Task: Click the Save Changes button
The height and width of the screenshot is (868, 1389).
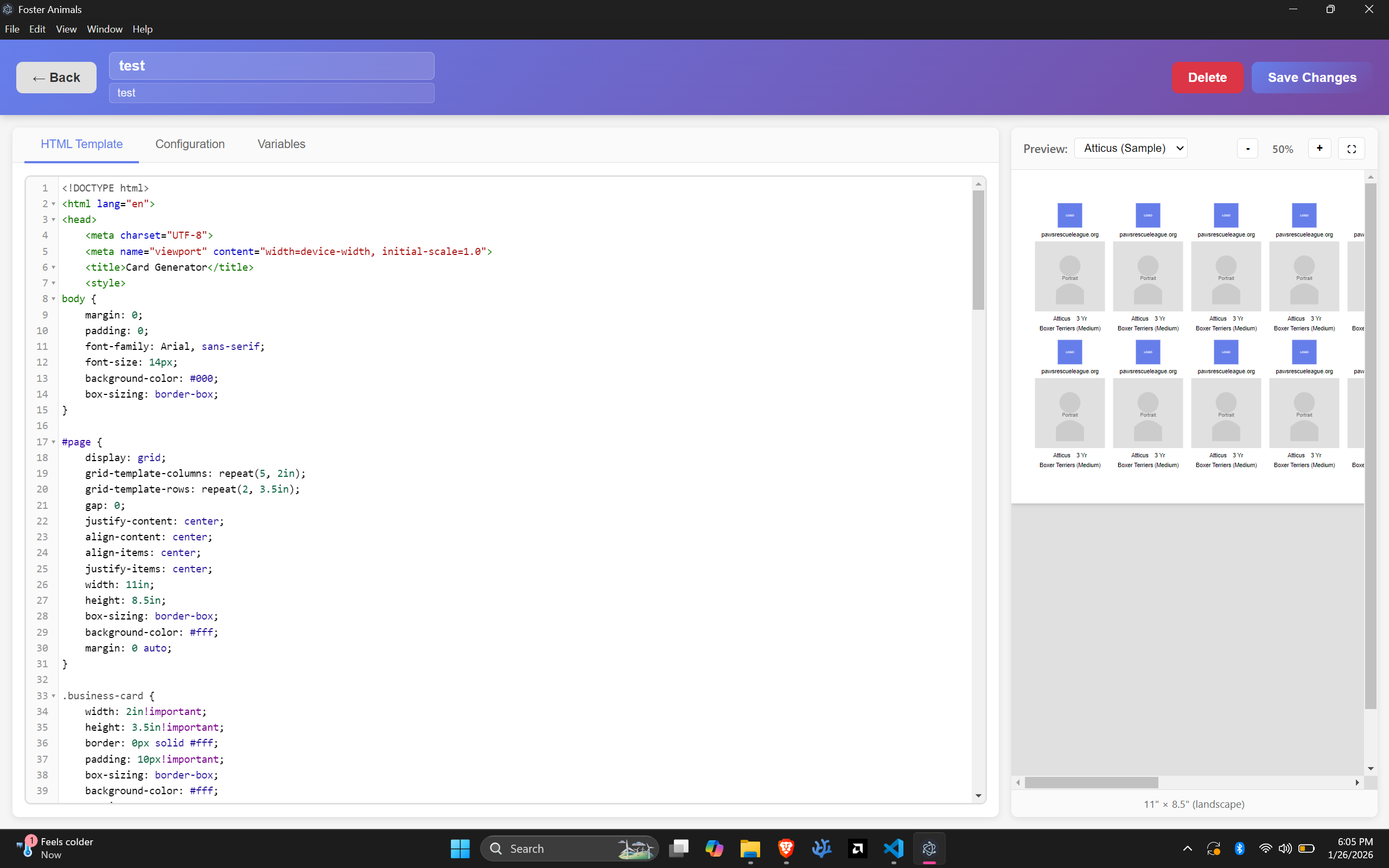Action: 1311,78
